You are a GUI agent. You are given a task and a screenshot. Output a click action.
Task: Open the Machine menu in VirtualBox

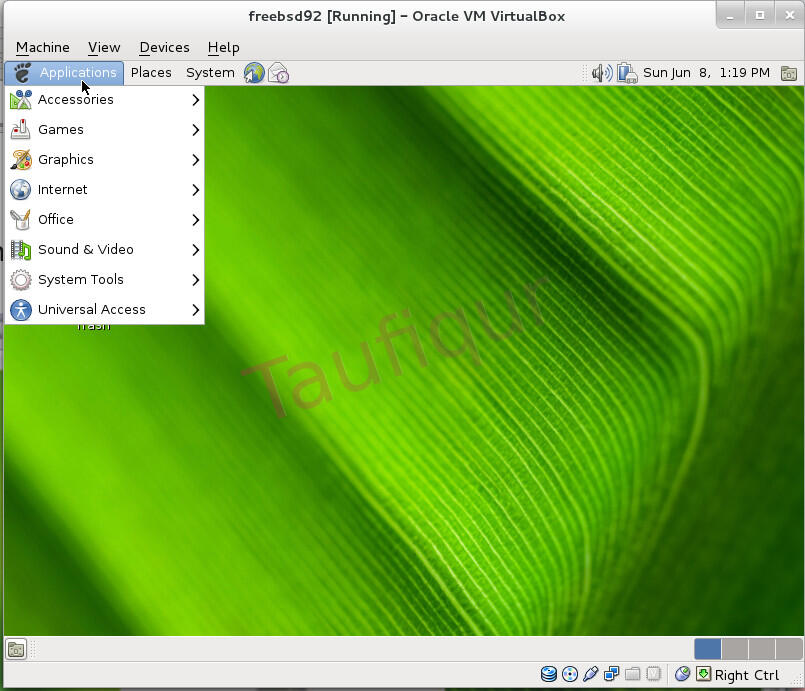tap(42, 47)
